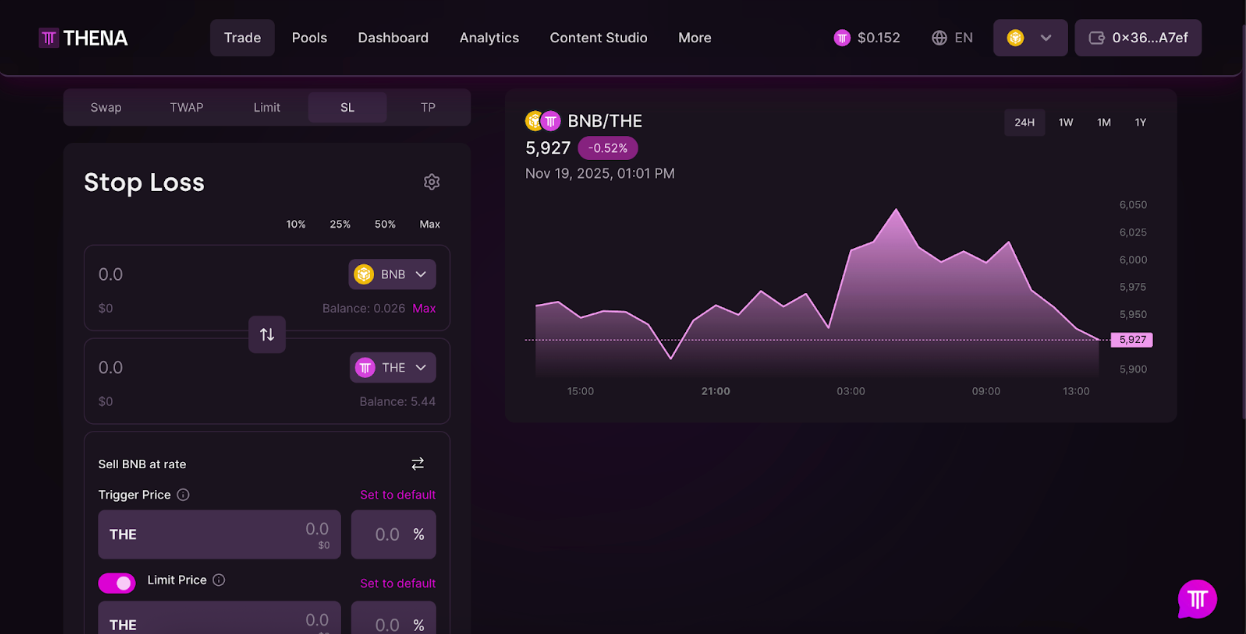Click the connected wallet 0x36...A7ef button
1246x634 pixels.
click(x=1138, y=37)
